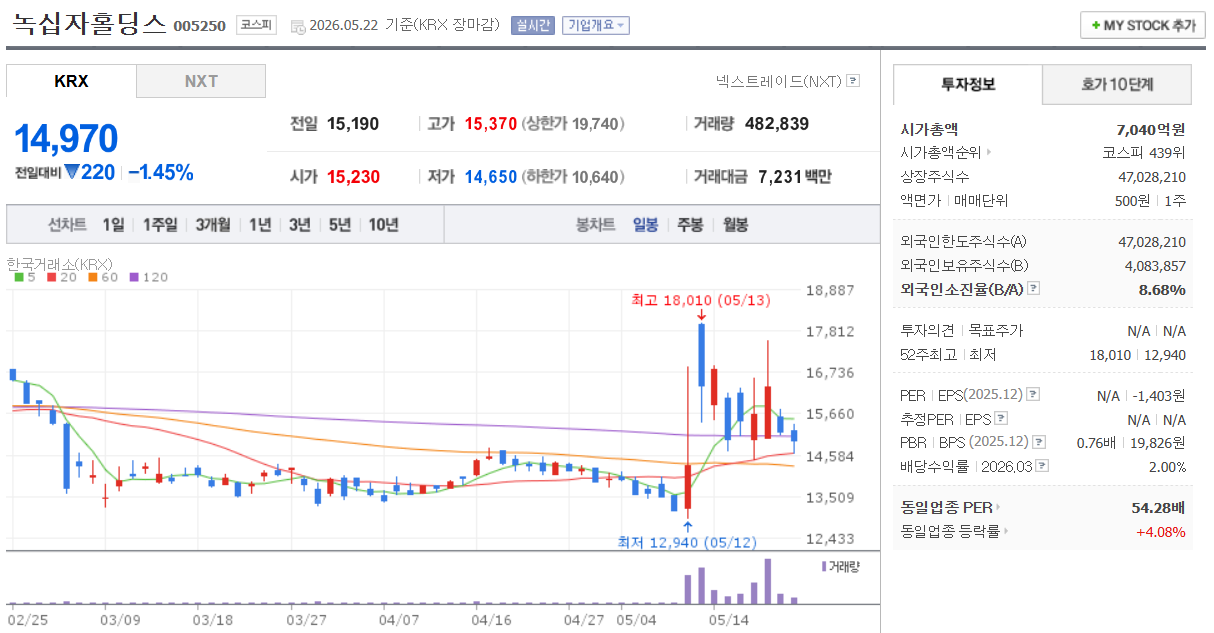
Task: Click the -1.45% change rate
Action: 161,172
